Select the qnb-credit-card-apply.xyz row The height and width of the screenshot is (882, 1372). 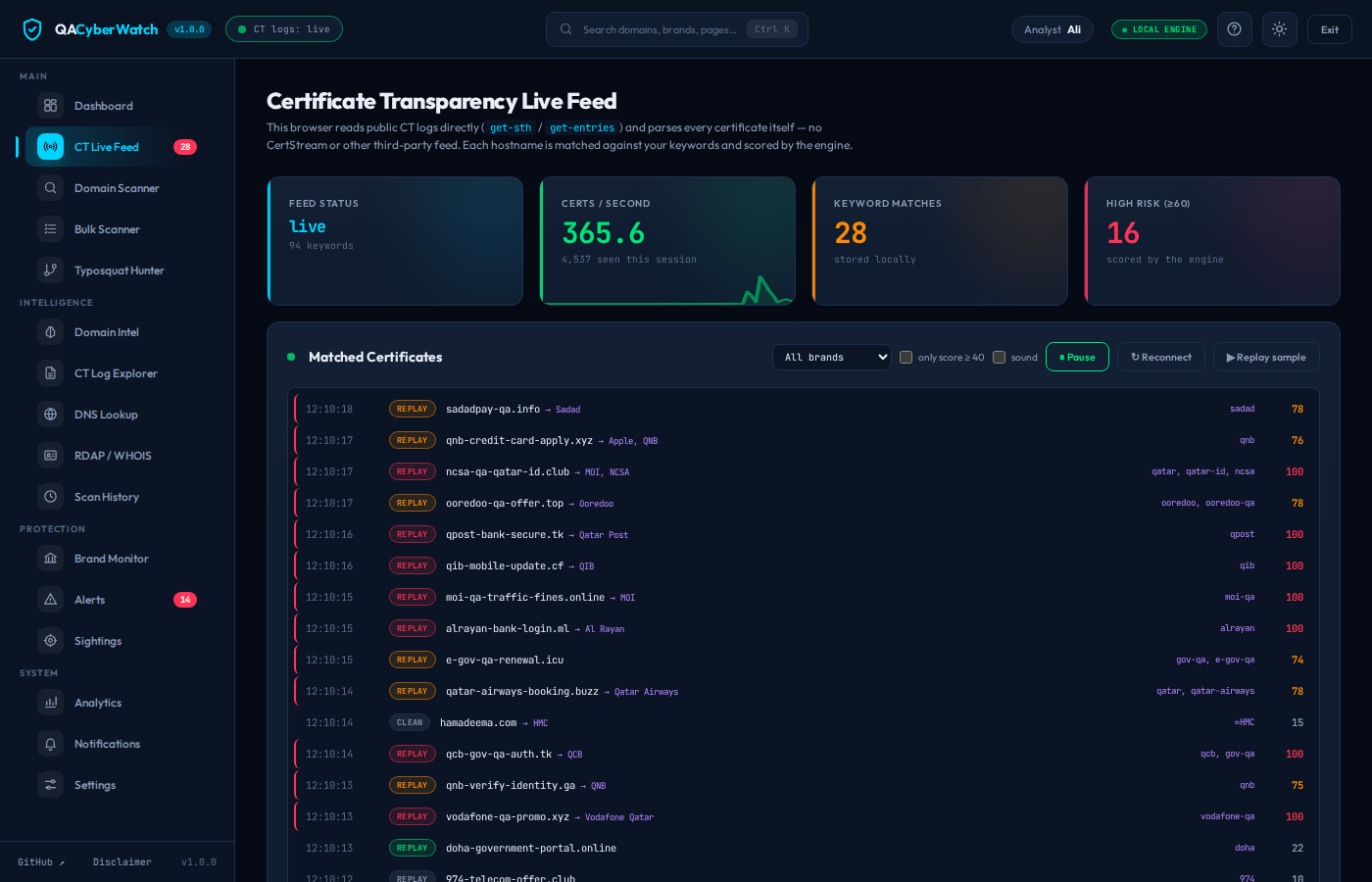click(804, 440)
